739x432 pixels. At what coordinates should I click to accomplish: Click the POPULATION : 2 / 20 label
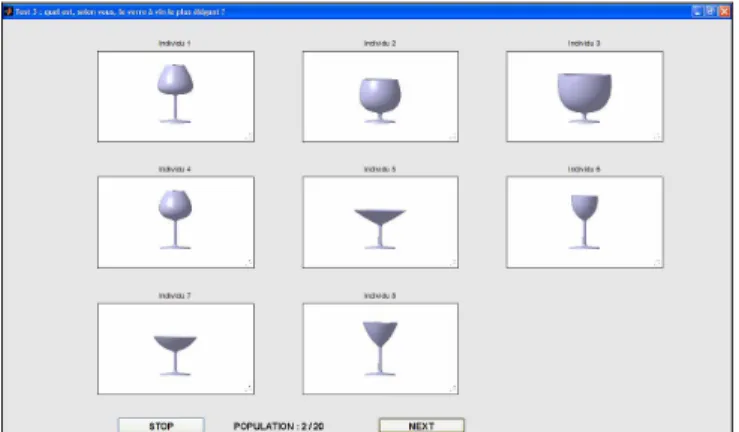pyautogui.click(x=279, y=426)
